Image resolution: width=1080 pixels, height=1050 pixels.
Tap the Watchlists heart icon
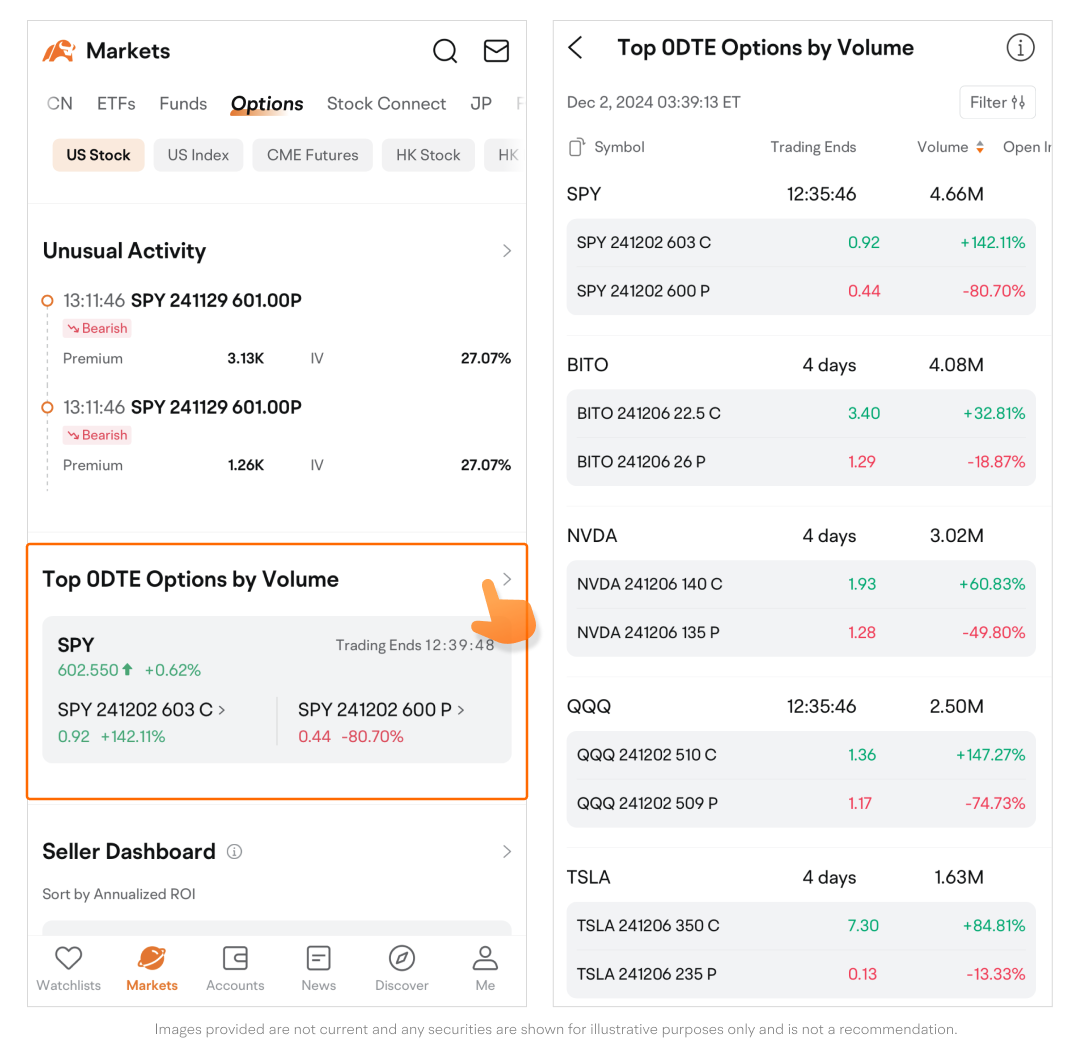pyautogui.click(x=68, y=959)
